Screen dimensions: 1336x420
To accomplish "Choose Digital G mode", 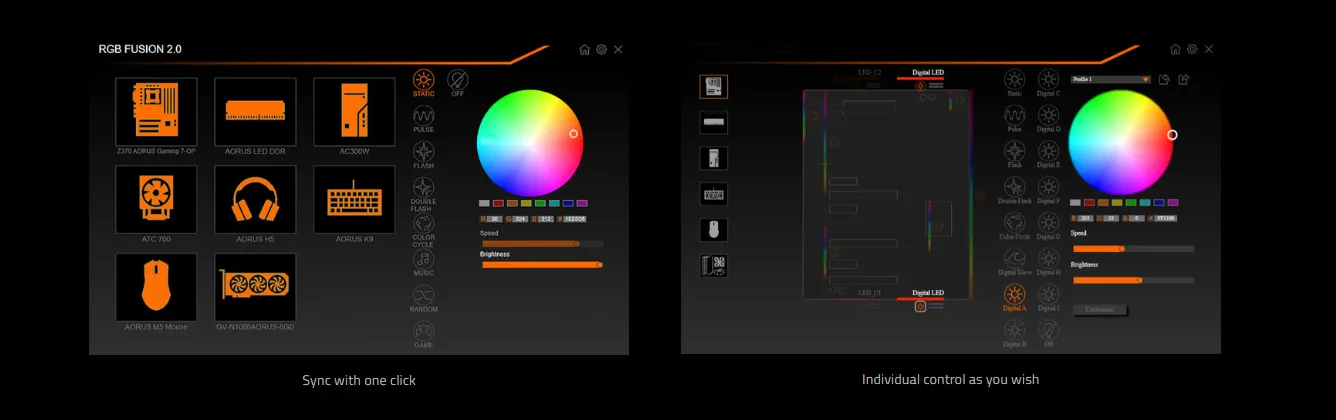I will pyautogui.click(x=1048, y=224).
